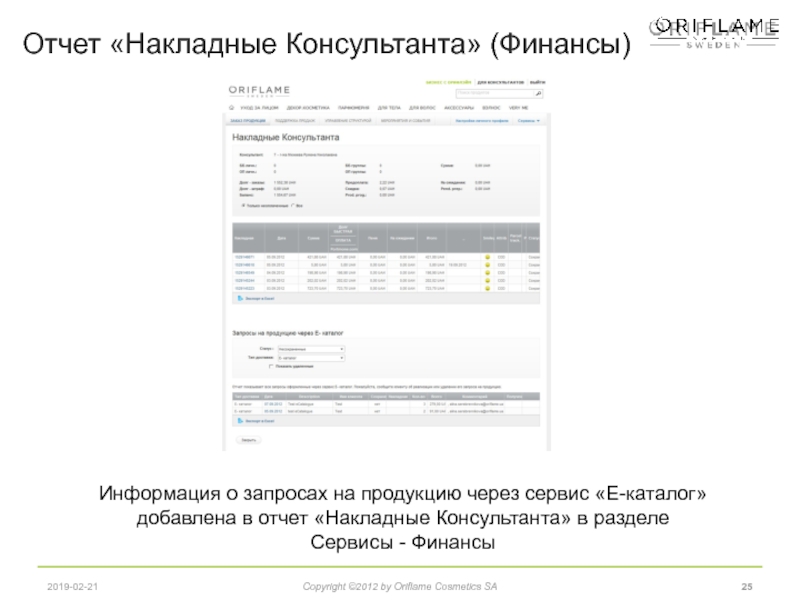This screenshot has width=800, height=600.
Task: Click the Excel export icon below the E-catalog table
Action: point(240,421)
